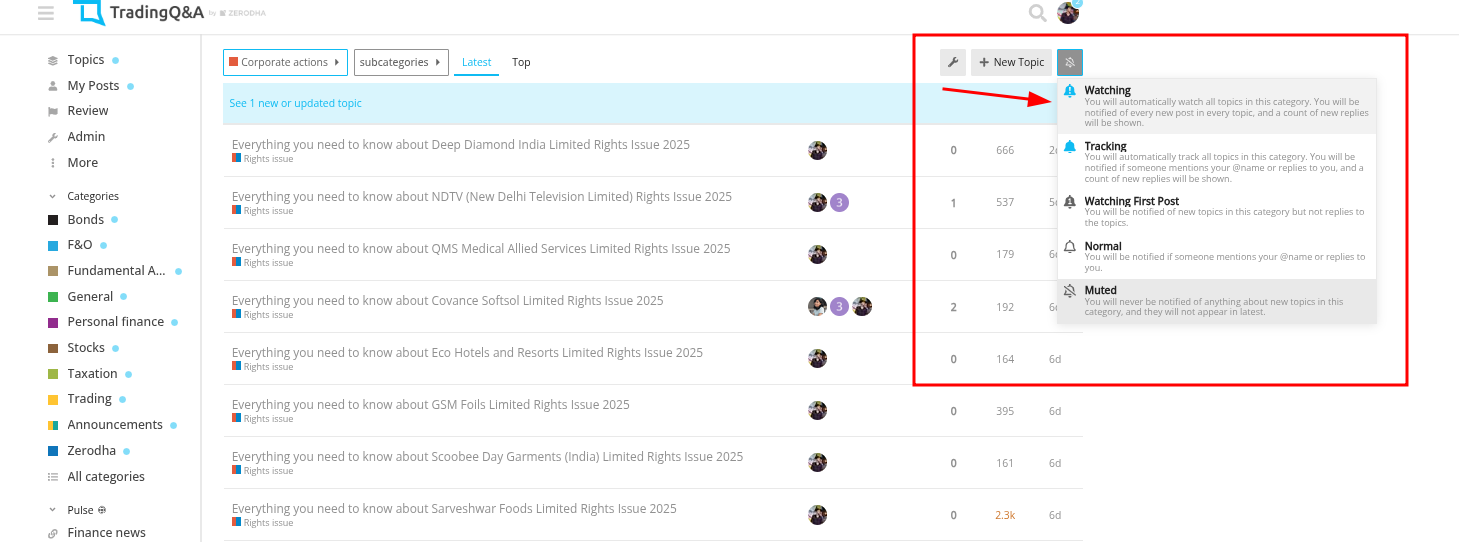
Task: Click the New Topic button
Action: tap(1011, 62)
